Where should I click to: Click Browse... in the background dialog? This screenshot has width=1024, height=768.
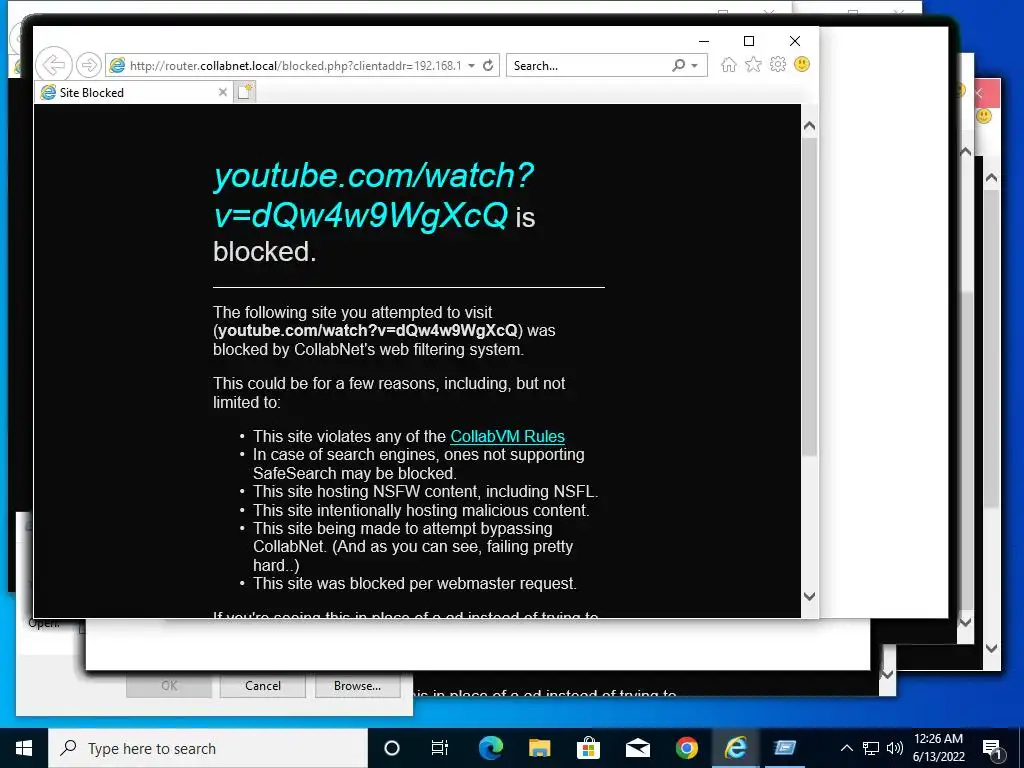pyautogui.click(x=357, y=686)
